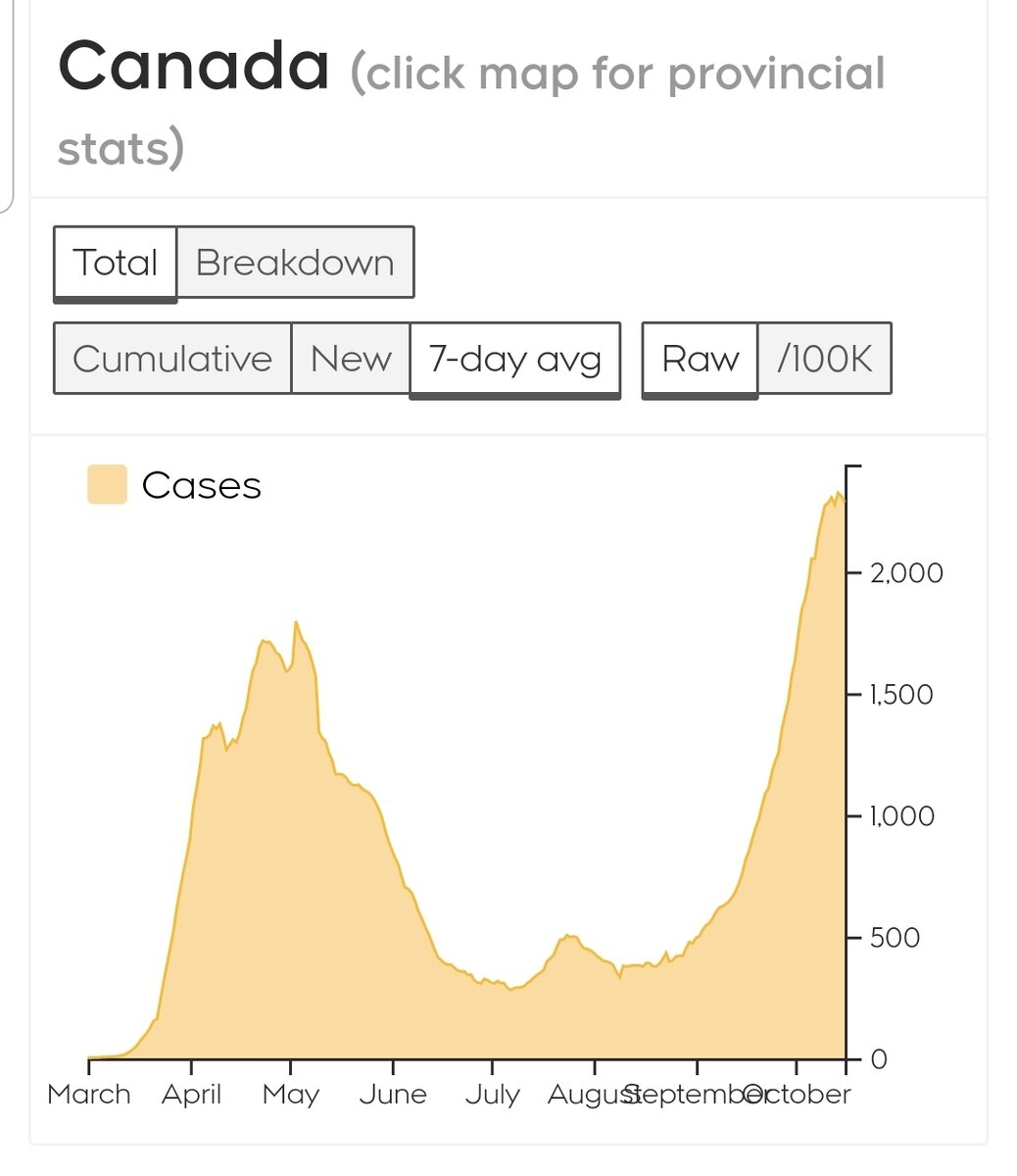Switch to per /100K display
This screenshot has height=1176, width=1017.
click(824, 359)
